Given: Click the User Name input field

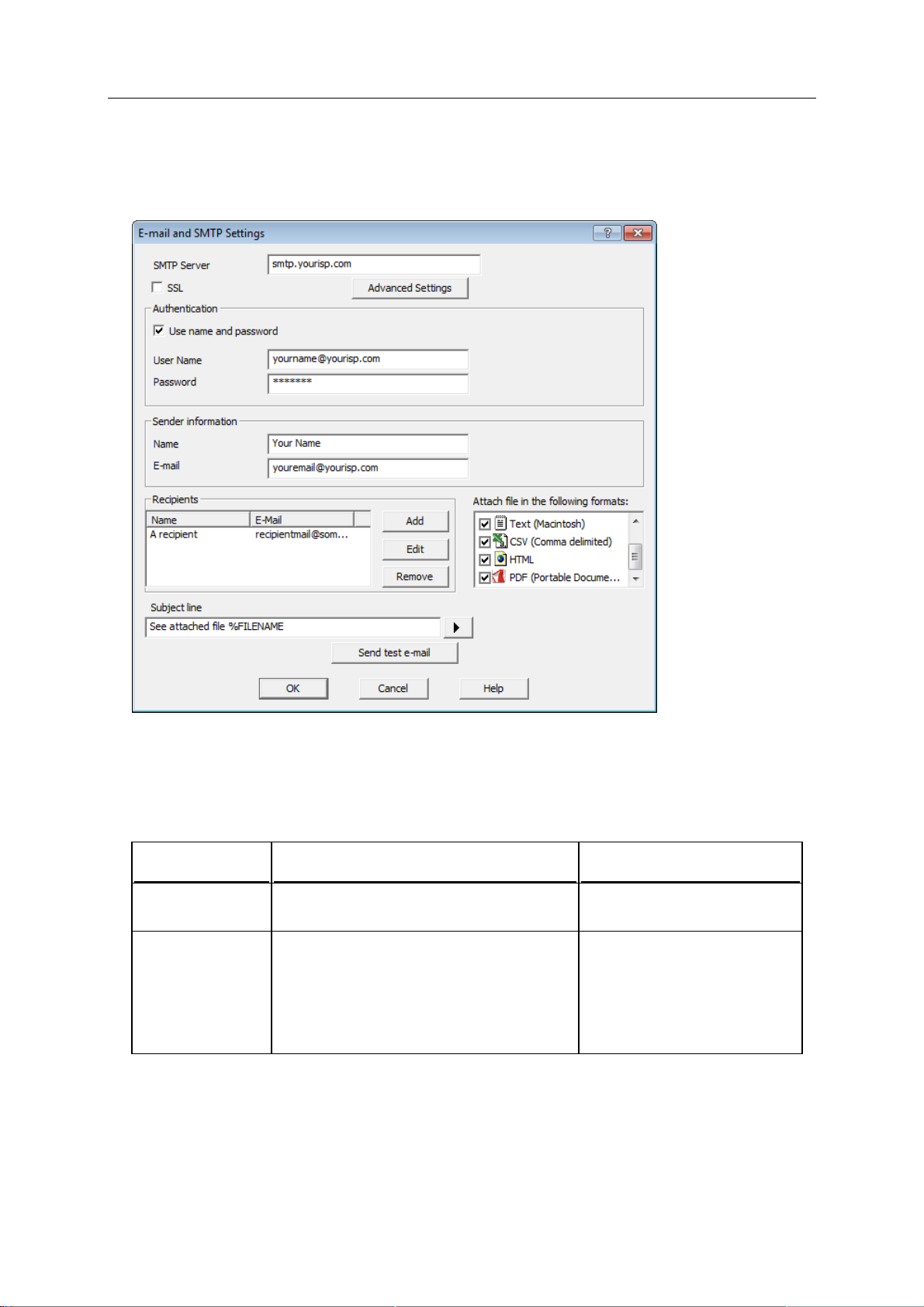Looking at the screenshot, I should [x=368, y=359].
